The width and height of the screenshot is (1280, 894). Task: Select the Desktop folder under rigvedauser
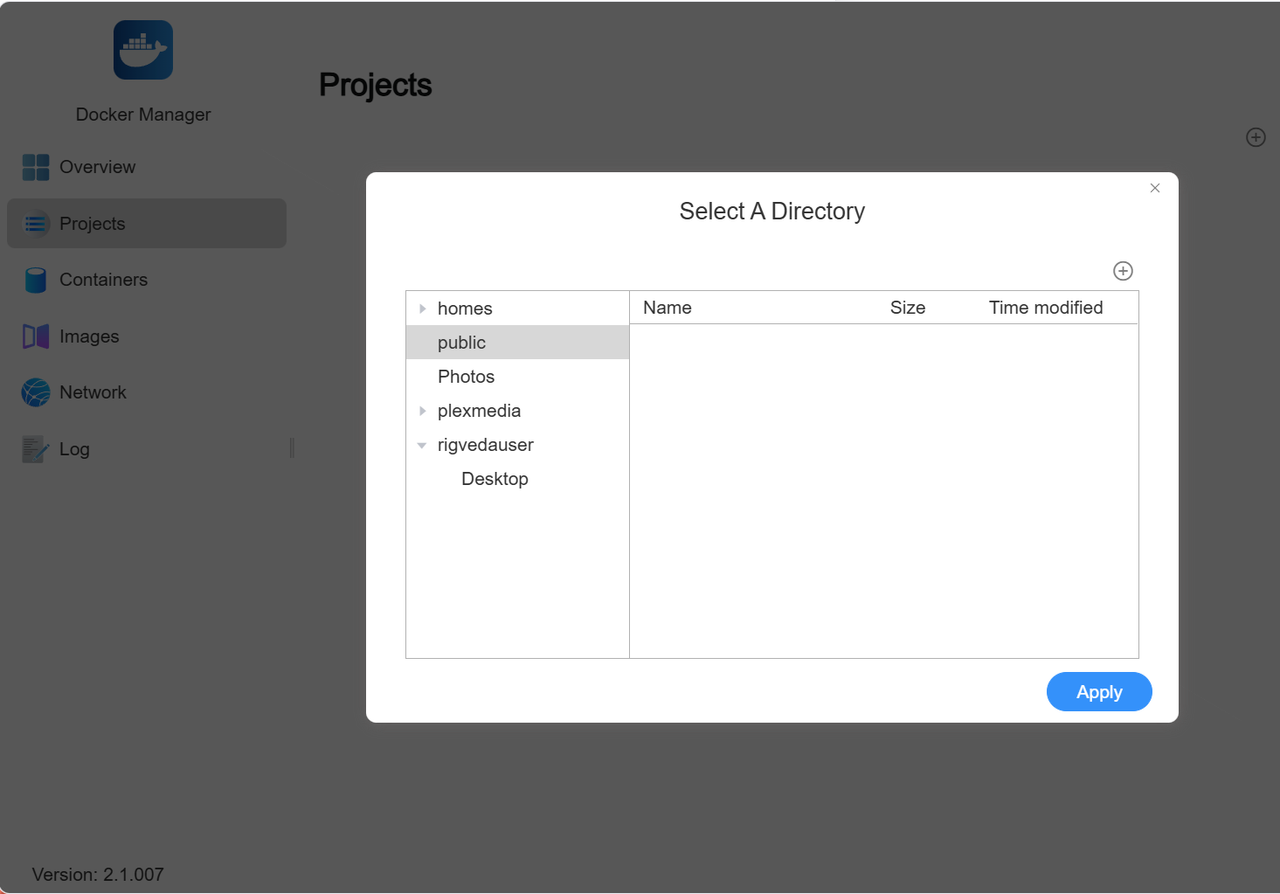494,478
